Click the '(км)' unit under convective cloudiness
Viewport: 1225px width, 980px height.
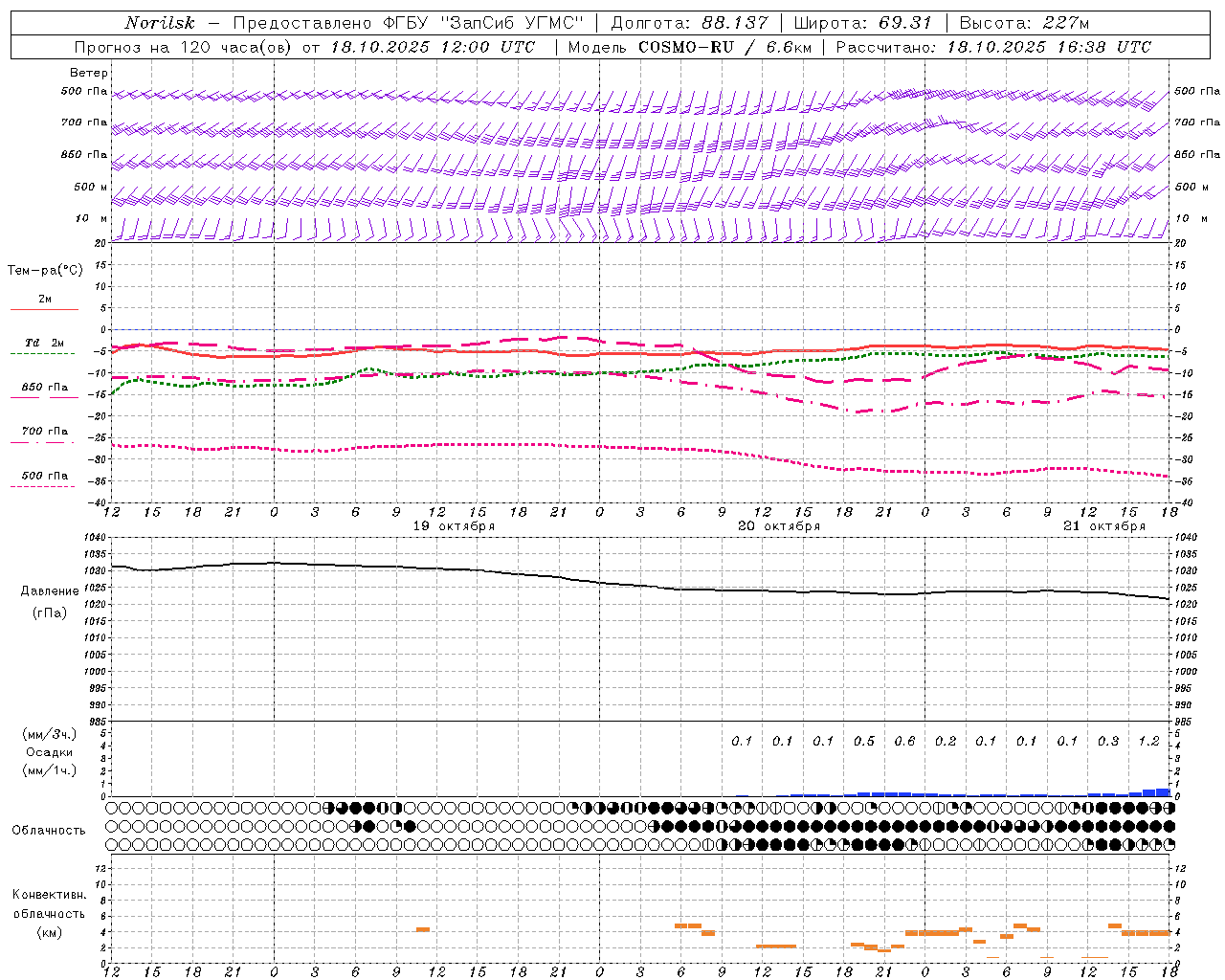coord(50,932)
